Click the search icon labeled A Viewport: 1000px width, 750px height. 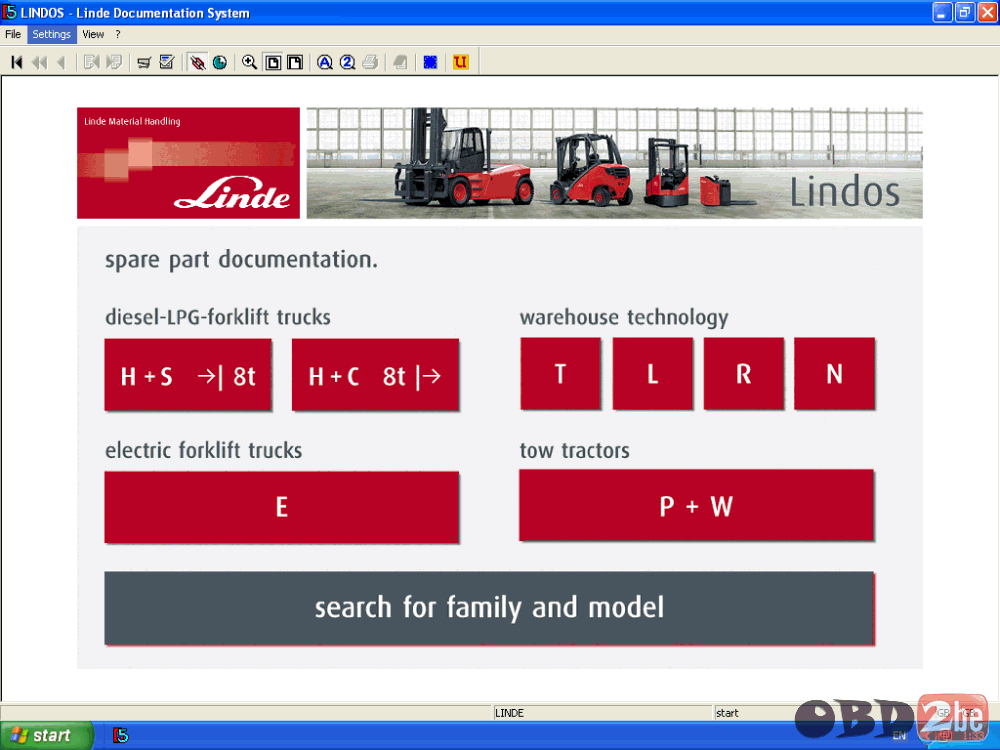[325, 62]
